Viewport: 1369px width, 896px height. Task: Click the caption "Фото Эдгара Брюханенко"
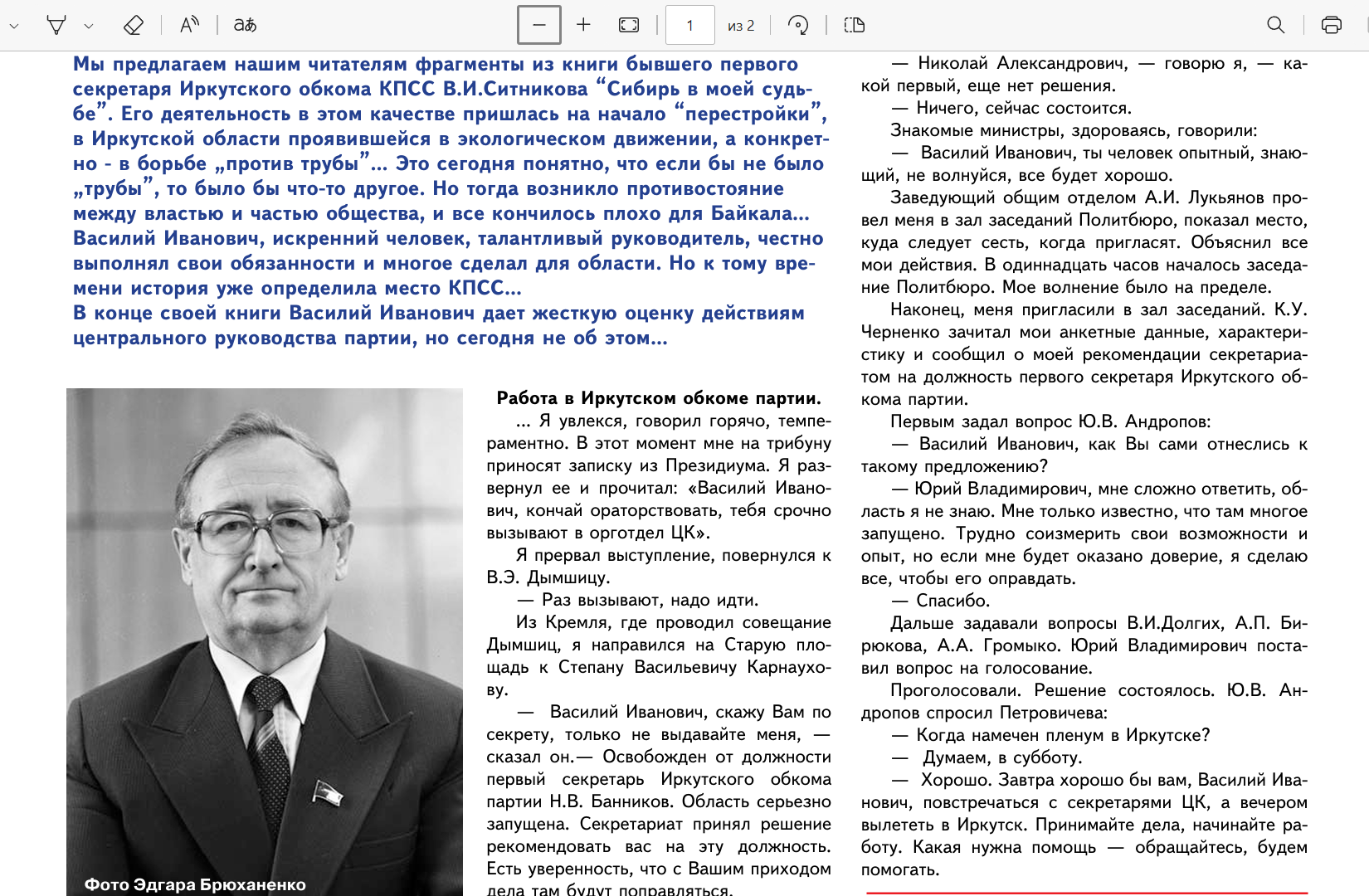pos(195,884)
